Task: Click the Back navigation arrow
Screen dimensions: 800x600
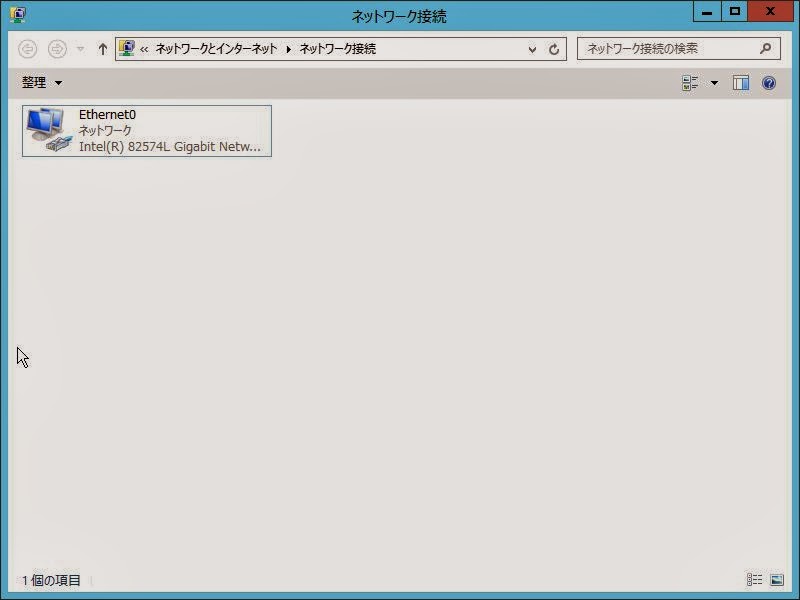Action: pos(28,49)
